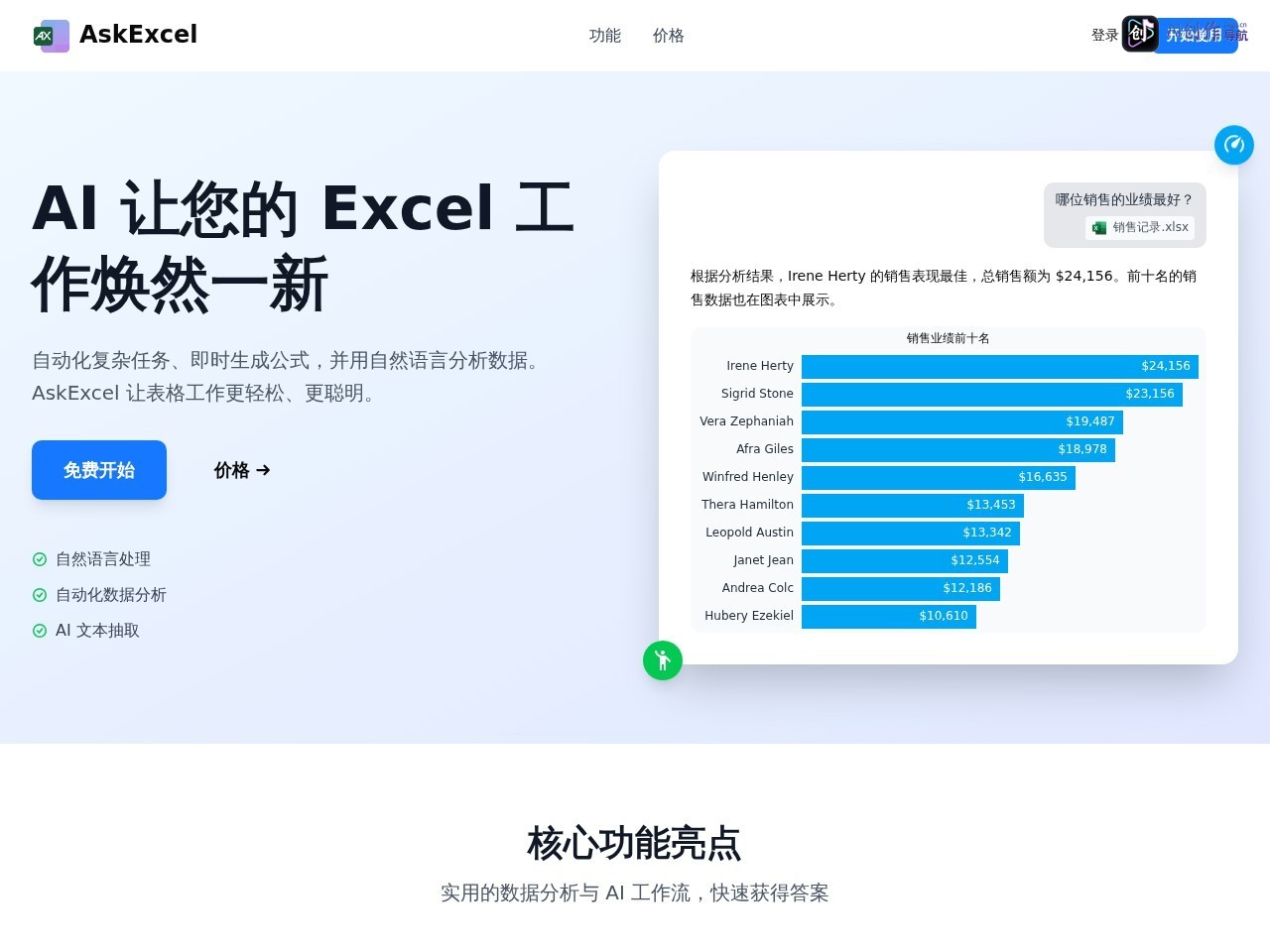Click the AskExcel brand name
The image size is (1270, 952).
click(138, 35)
